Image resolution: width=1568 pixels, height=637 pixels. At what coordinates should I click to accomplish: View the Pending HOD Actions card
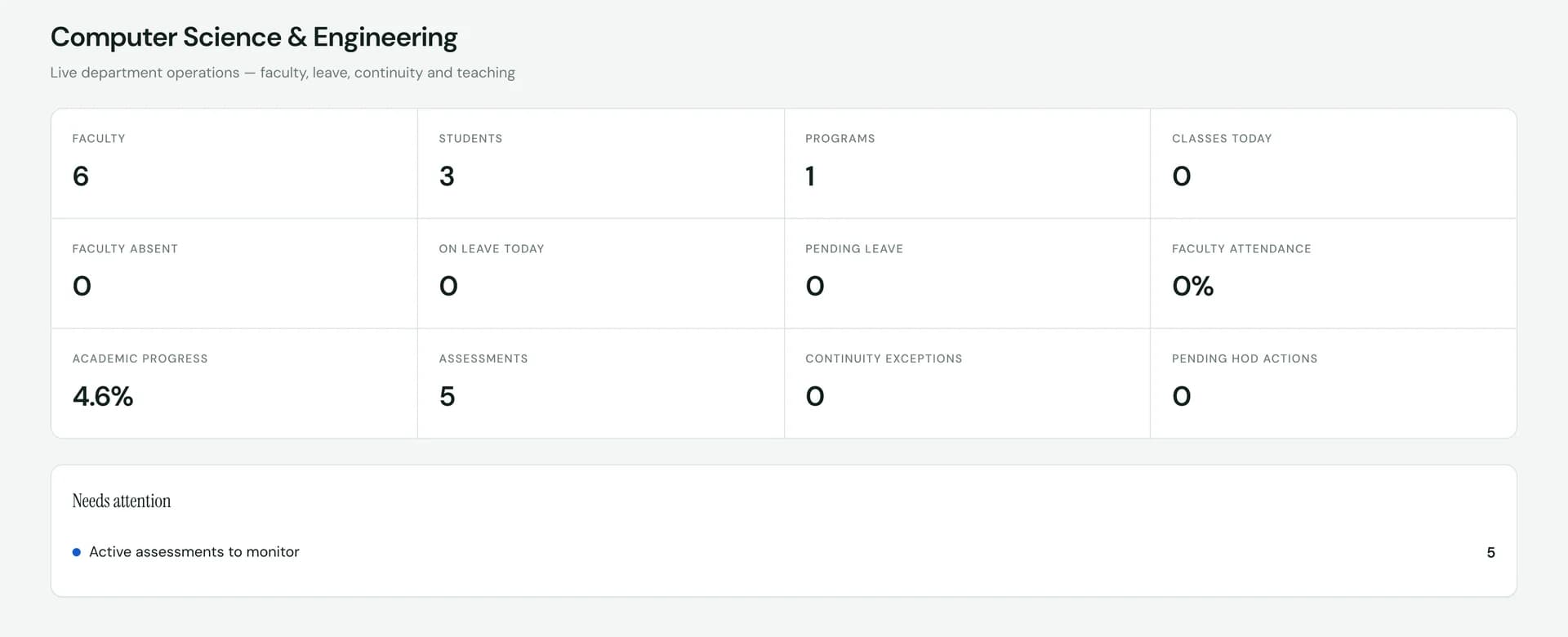[1334, 384]
